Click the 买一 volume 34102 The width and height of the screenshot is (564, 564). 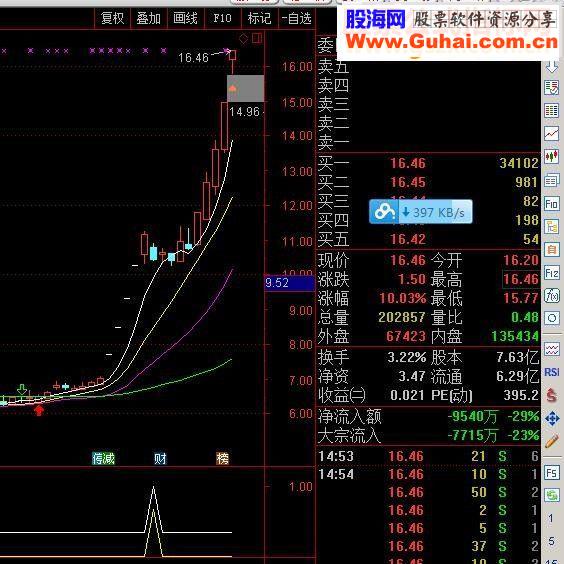coord(519,163)
